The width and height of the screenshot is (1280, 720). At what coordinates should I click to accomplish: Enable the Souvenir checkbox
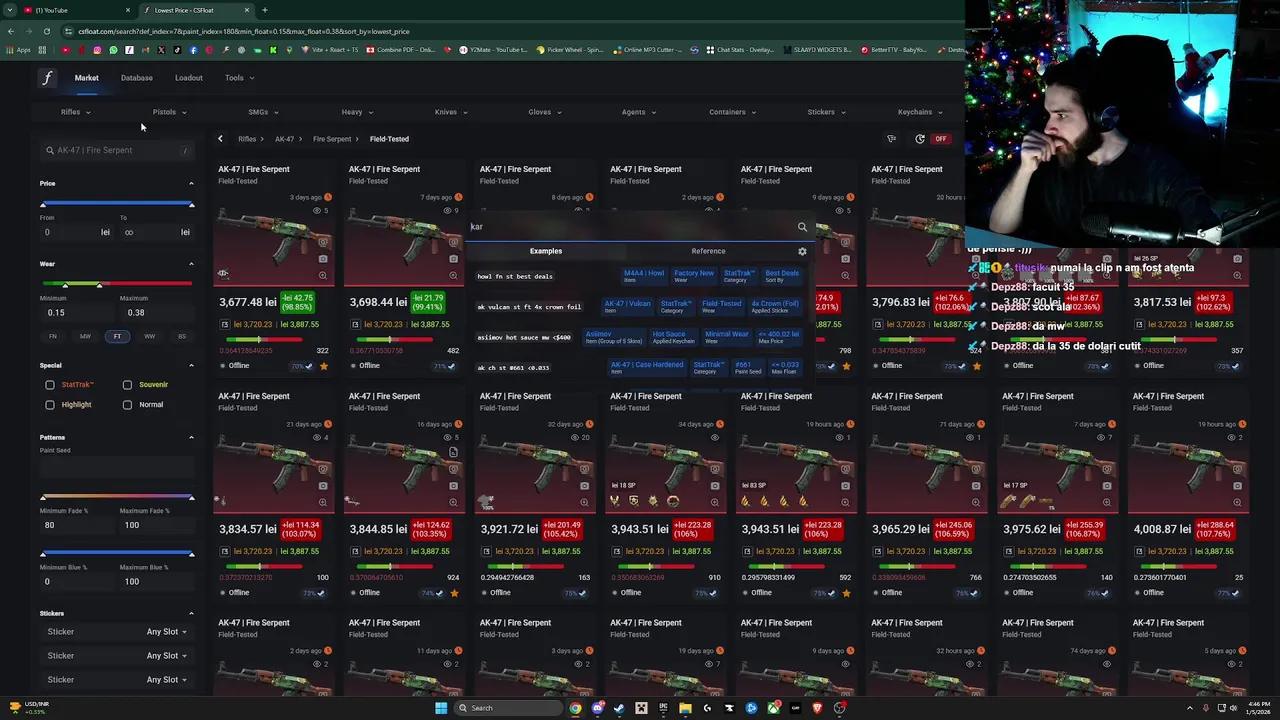coord(127,384)
